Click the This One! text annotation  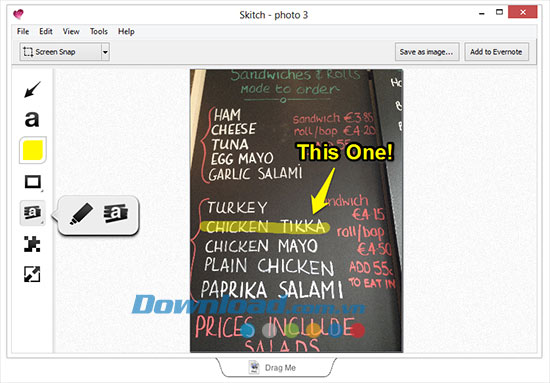coord(345,152)
